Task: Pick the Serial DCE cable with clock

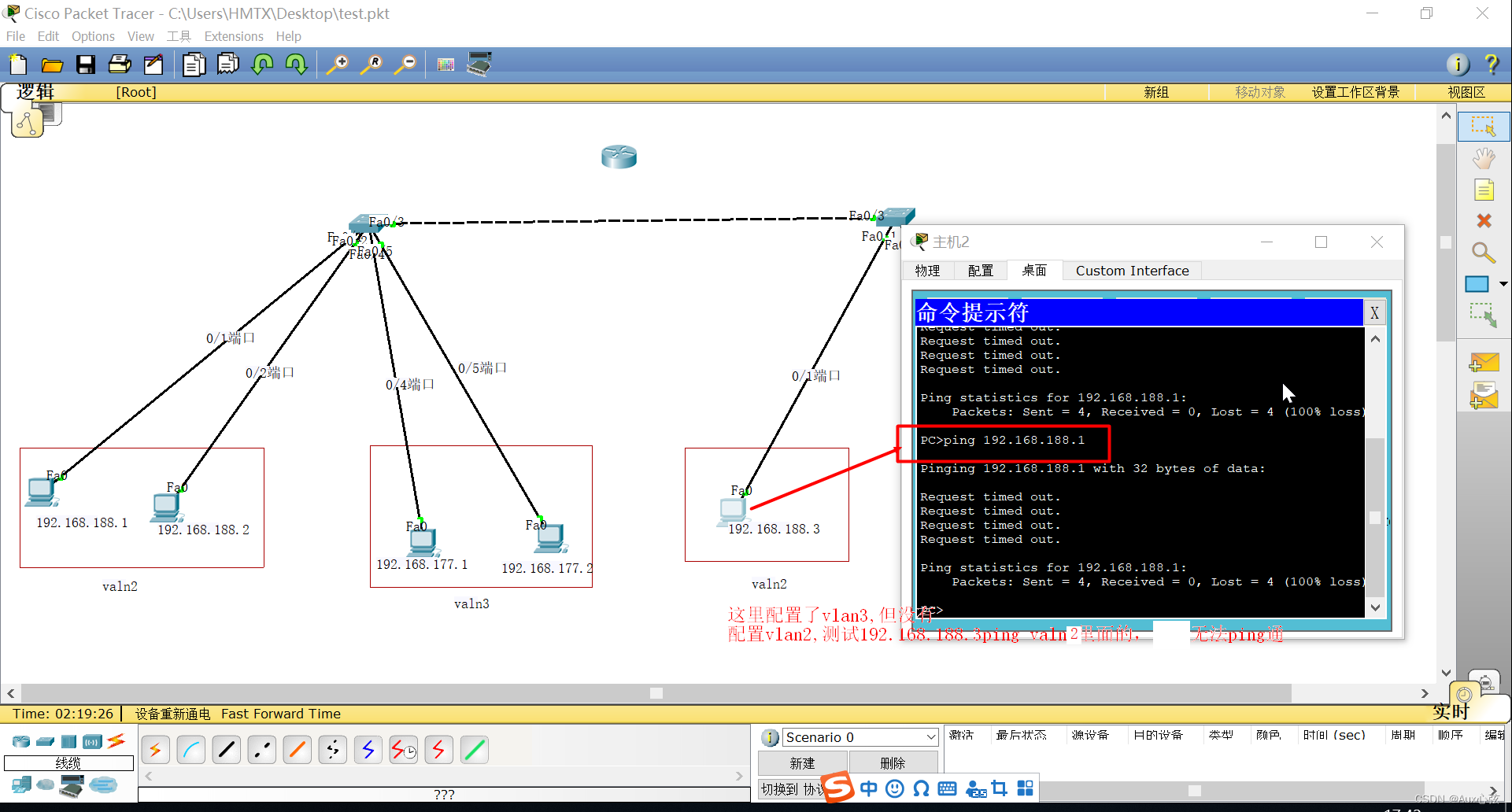Action: pos(404,750)
